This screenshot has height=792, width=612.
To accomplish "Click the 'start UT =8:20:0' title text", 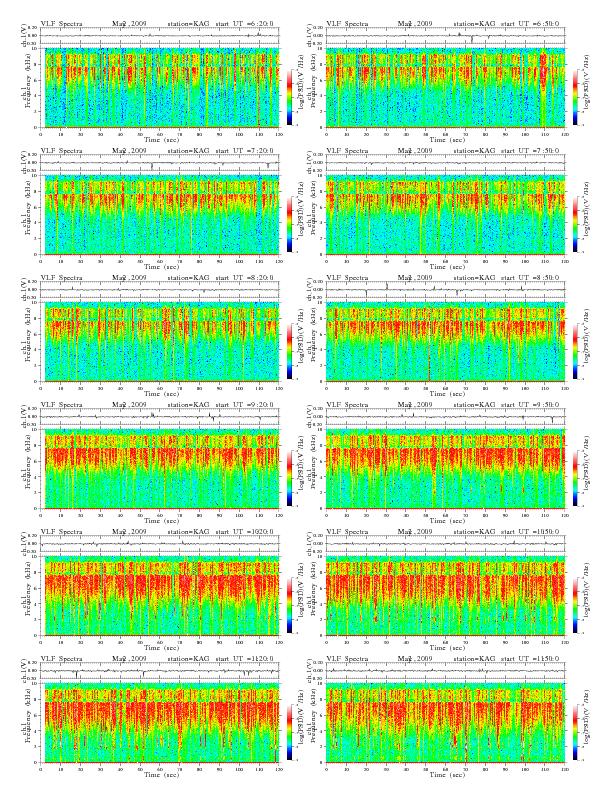I will [244, 278].
